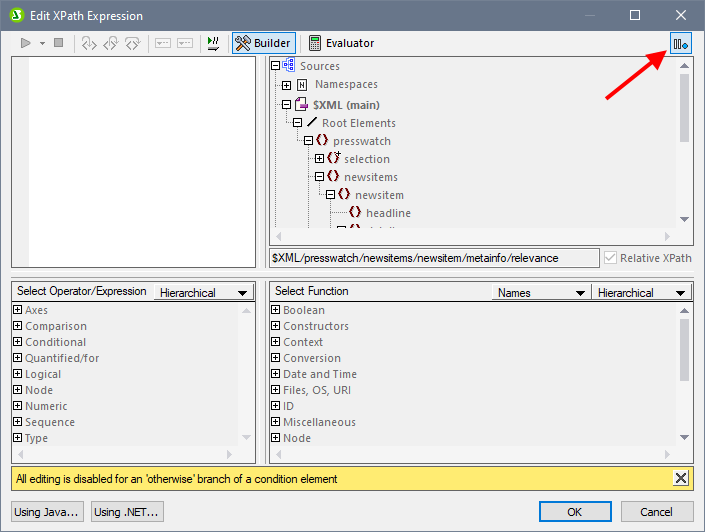705x532 pixels.
Task: Click the Root Elements slash icon
Action: pyautogui.click(x=312, y=122)
